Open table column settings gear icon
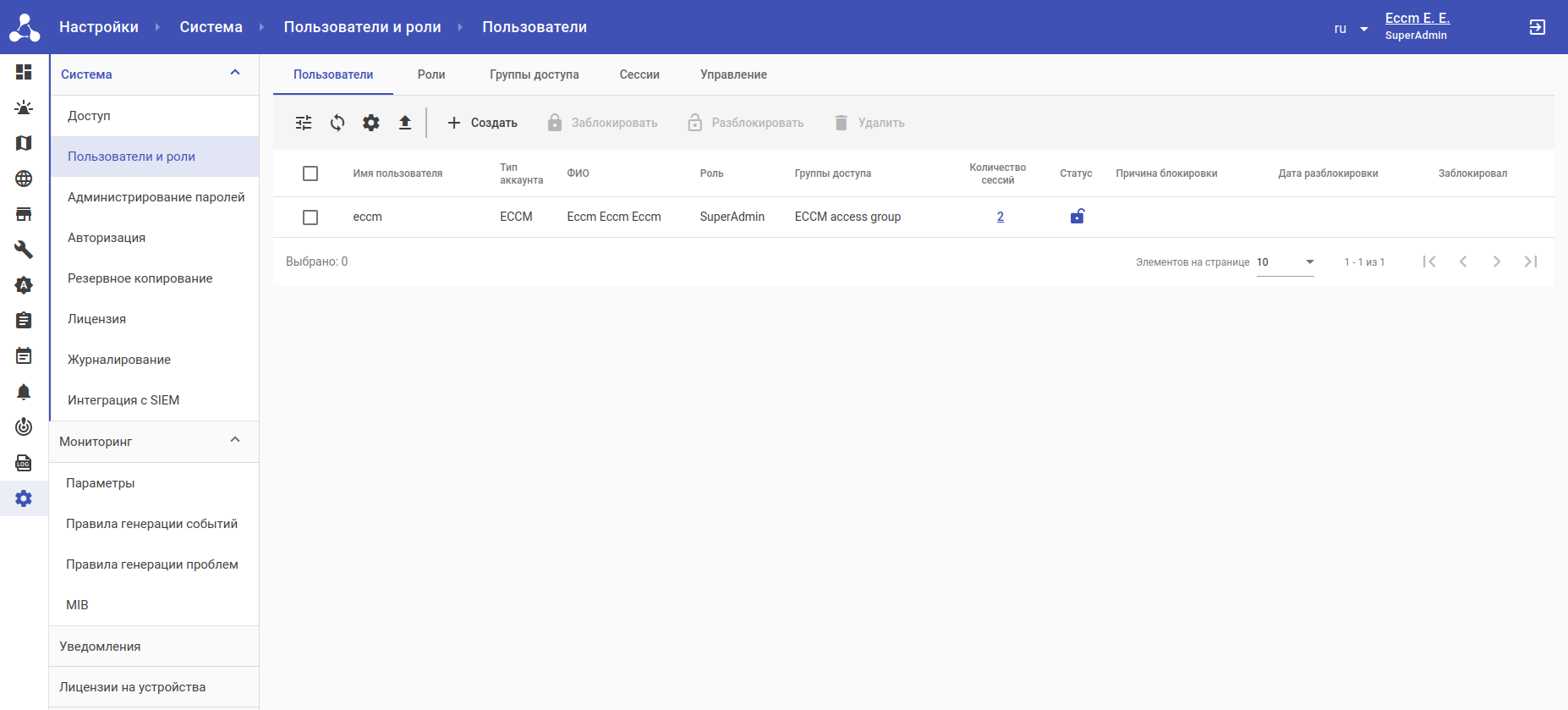This screenshot has height=710, width=1568. pyautogui.click(x=371, y=123)
